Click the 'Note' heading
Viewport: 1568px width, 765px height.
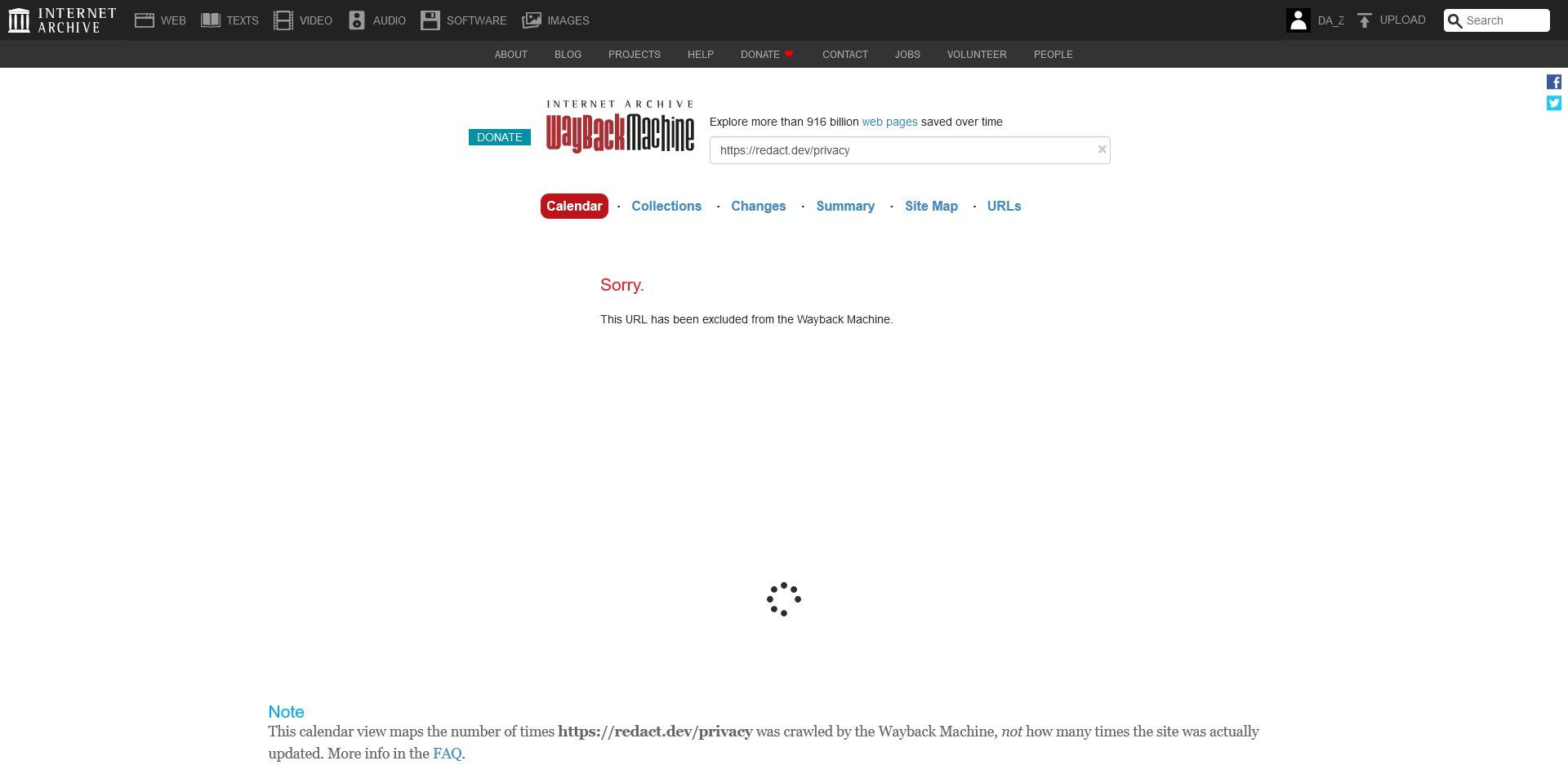click(286, 712)
